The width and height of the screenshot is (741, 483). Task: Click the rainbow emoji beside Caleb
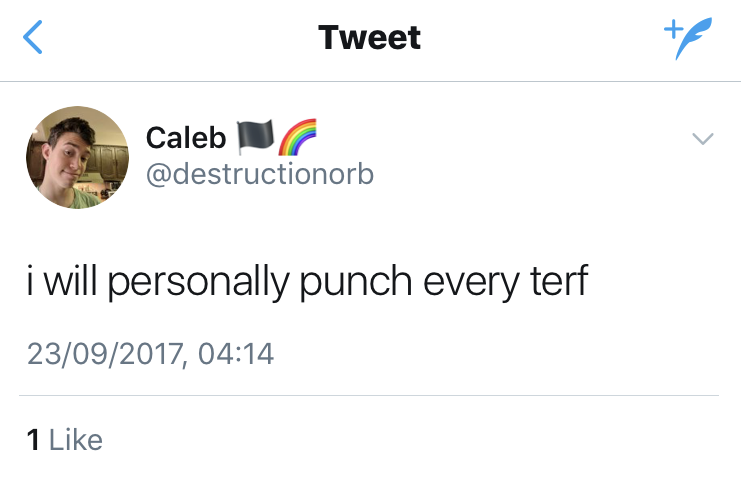[x=296, y=135]
